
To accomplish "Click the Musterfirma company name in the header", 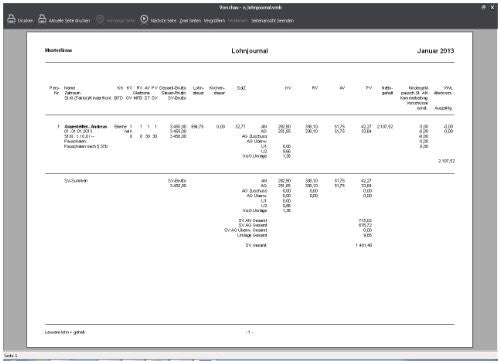I will (x=58, y=50).
